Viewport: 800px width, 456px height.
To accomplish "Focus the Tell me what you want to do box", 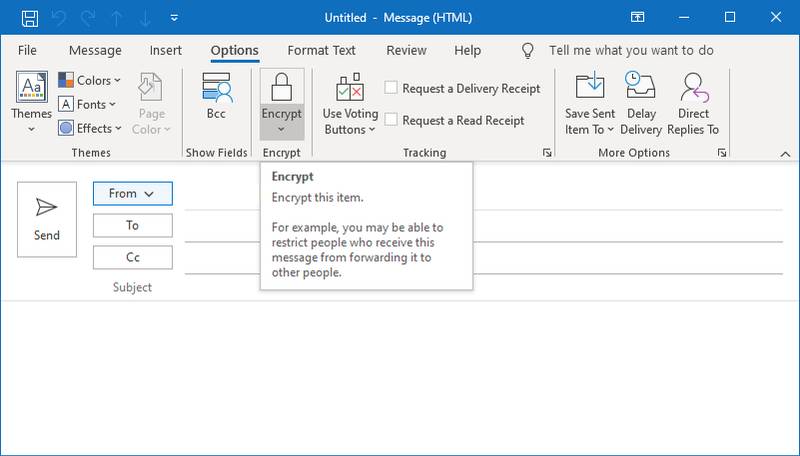I will [x=631, y=50].
